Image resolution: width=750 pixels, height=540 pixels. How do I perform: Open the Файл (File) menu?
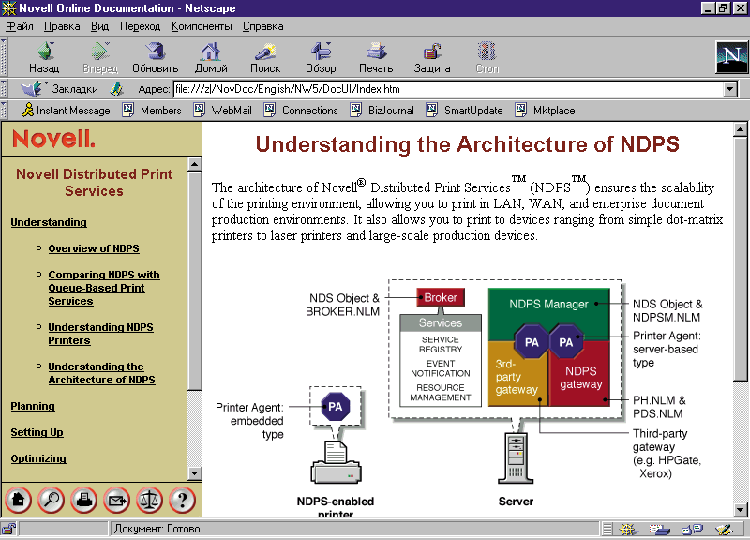[20, 26]
